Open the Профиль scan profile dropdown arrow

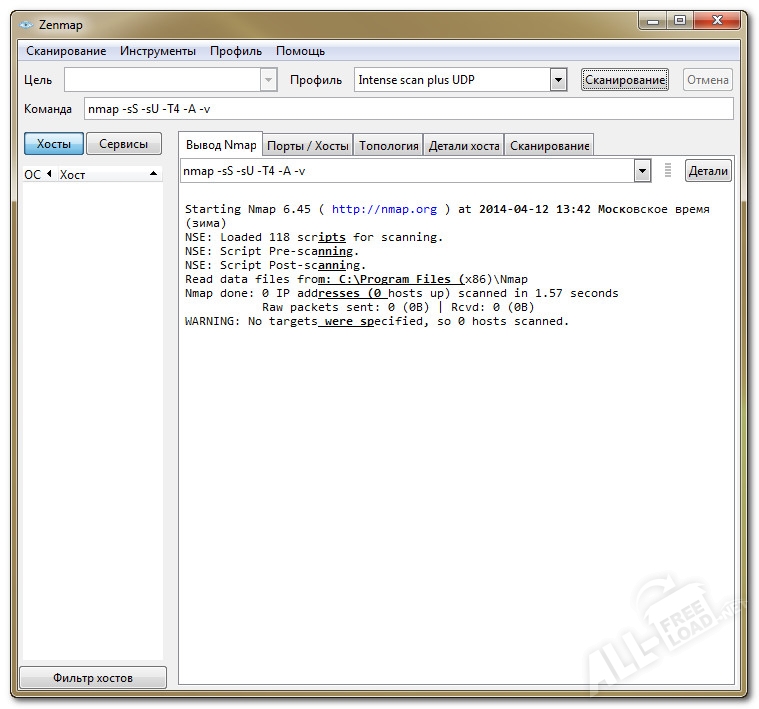[x=558, y=80]
